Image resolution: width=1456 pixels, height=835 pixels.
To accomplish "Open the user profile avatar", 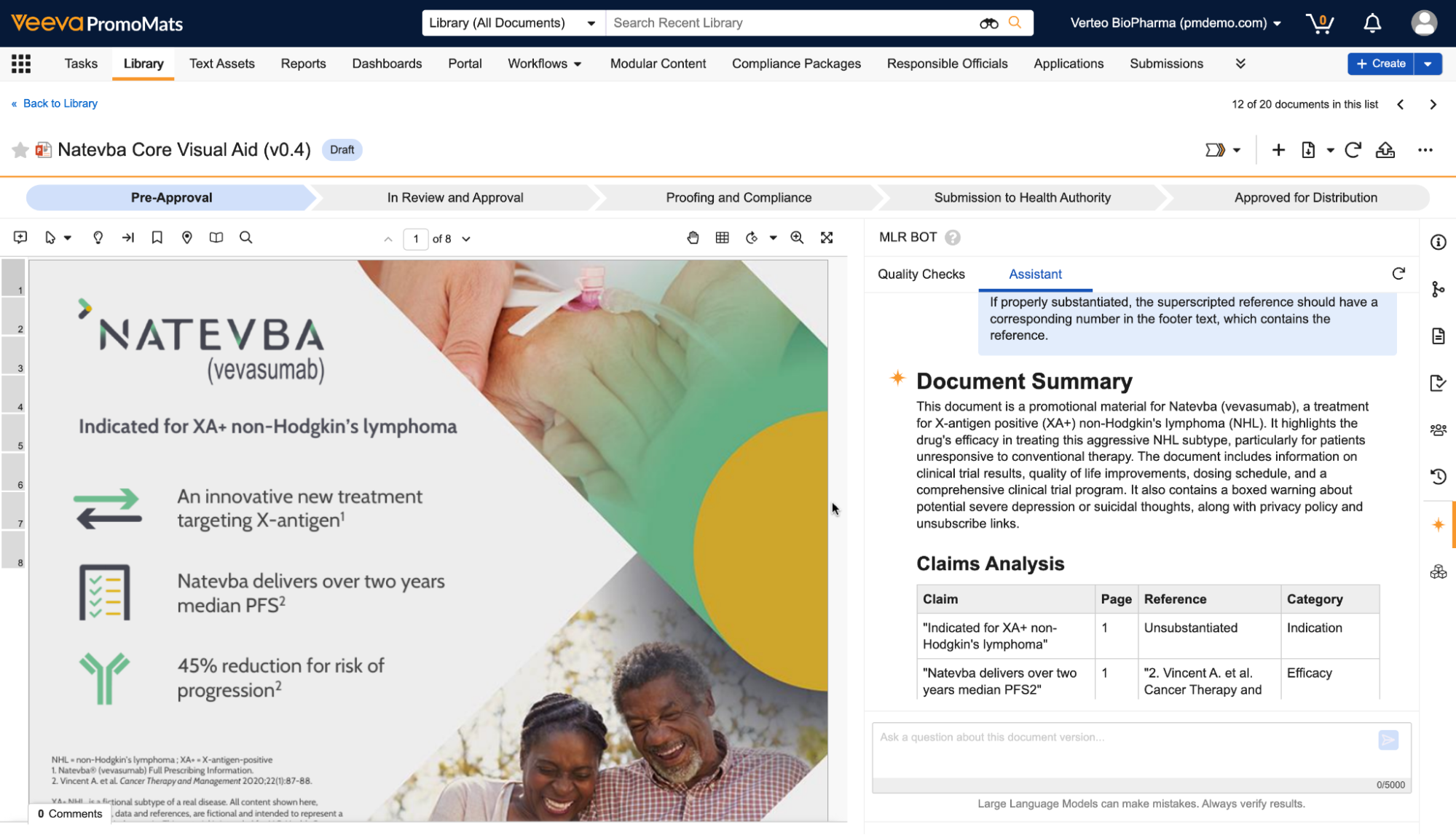I will [1424, 23].
